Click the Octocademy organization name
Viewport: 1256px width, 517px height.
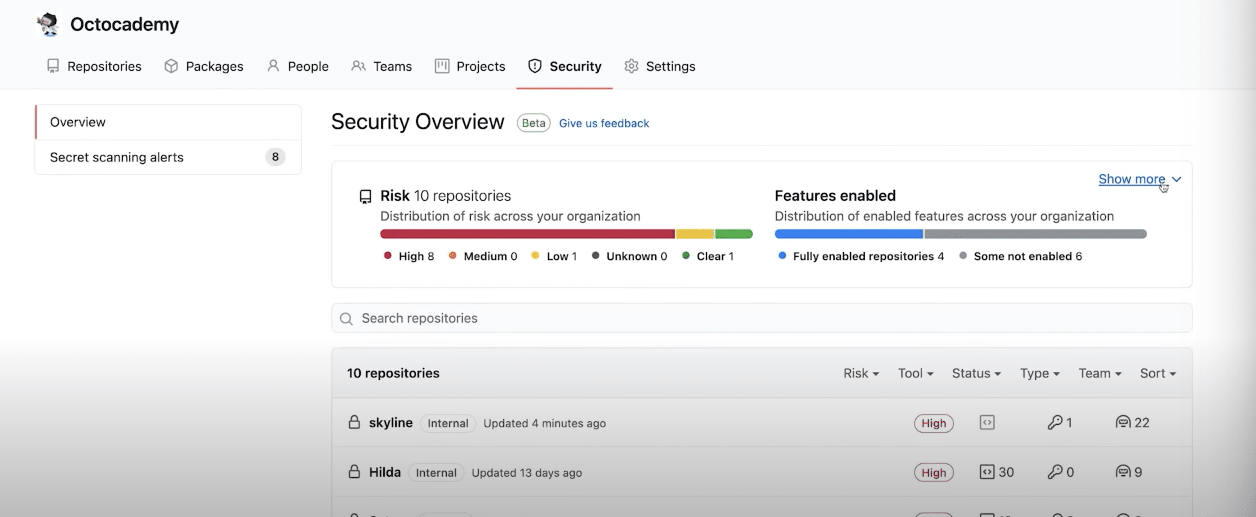pos(125,25)
